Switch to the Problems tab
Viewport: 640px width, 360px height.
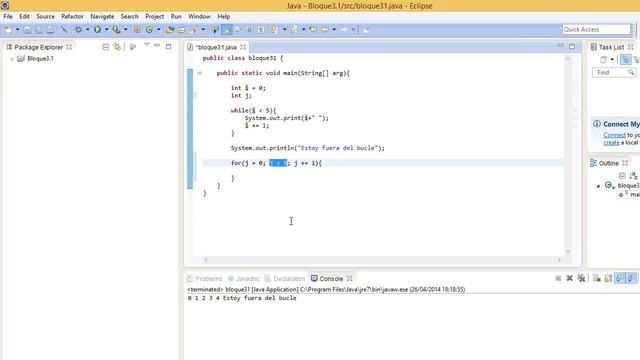point(204,278)
